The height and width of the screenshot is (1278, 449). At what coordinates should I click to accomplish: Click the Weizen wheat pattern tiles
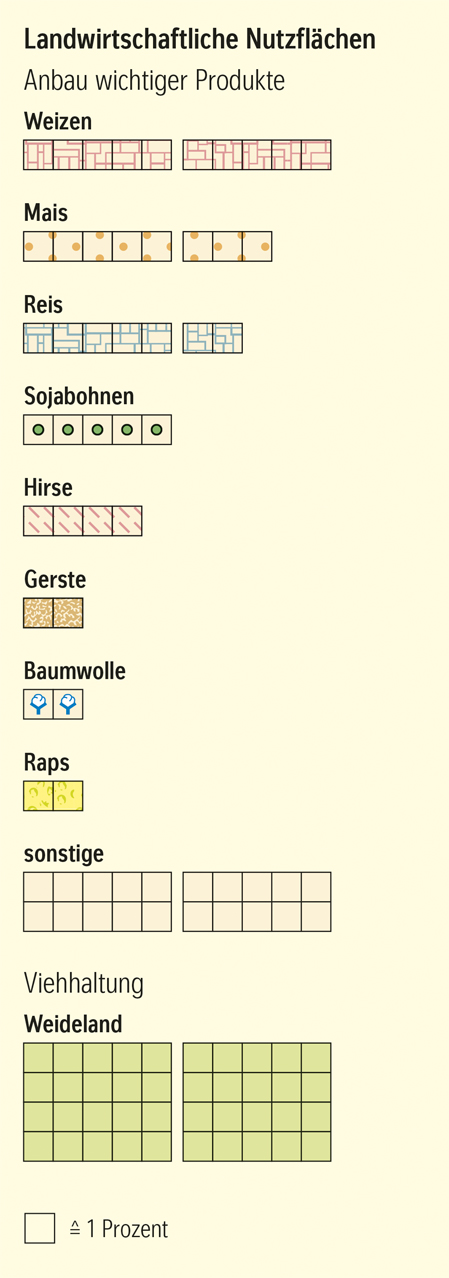click(177, 155)
